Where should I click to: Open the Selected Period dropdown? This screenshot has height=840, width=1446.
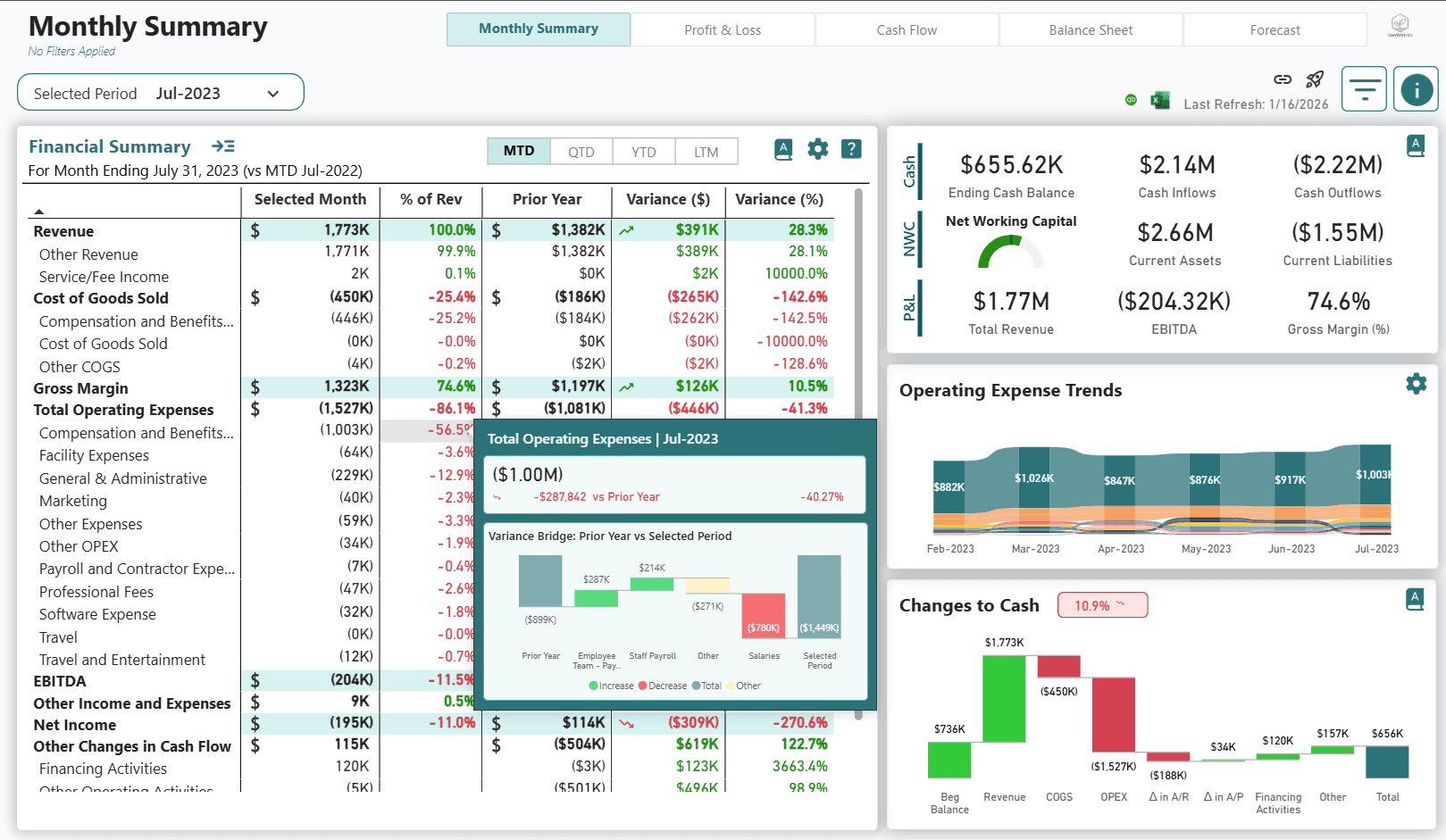[273, 92]
